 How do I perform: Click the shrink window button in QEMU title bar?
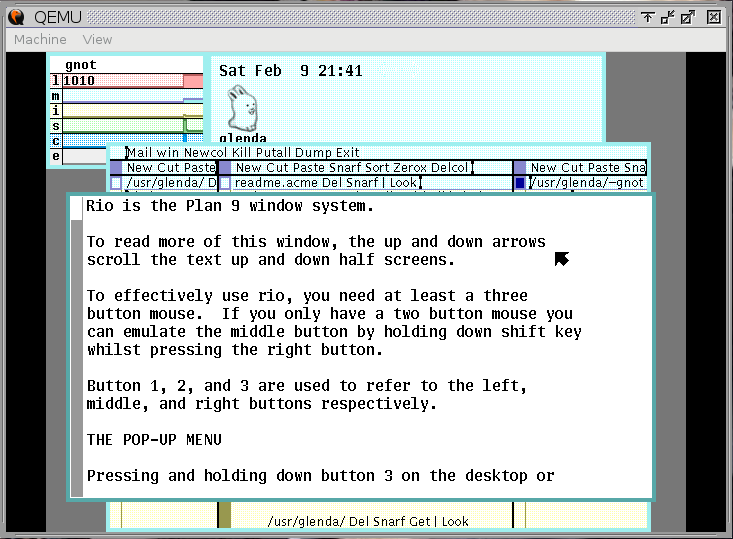click(668, 18)
